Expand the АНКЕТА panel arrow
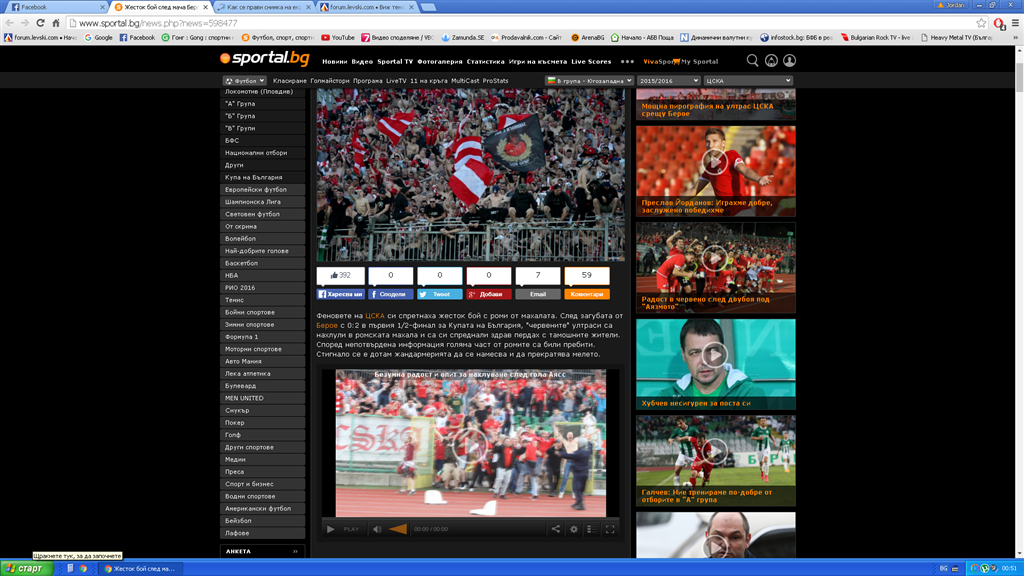Image resolution: width=1024 pixels, height=576 pixels. (295, 551)
